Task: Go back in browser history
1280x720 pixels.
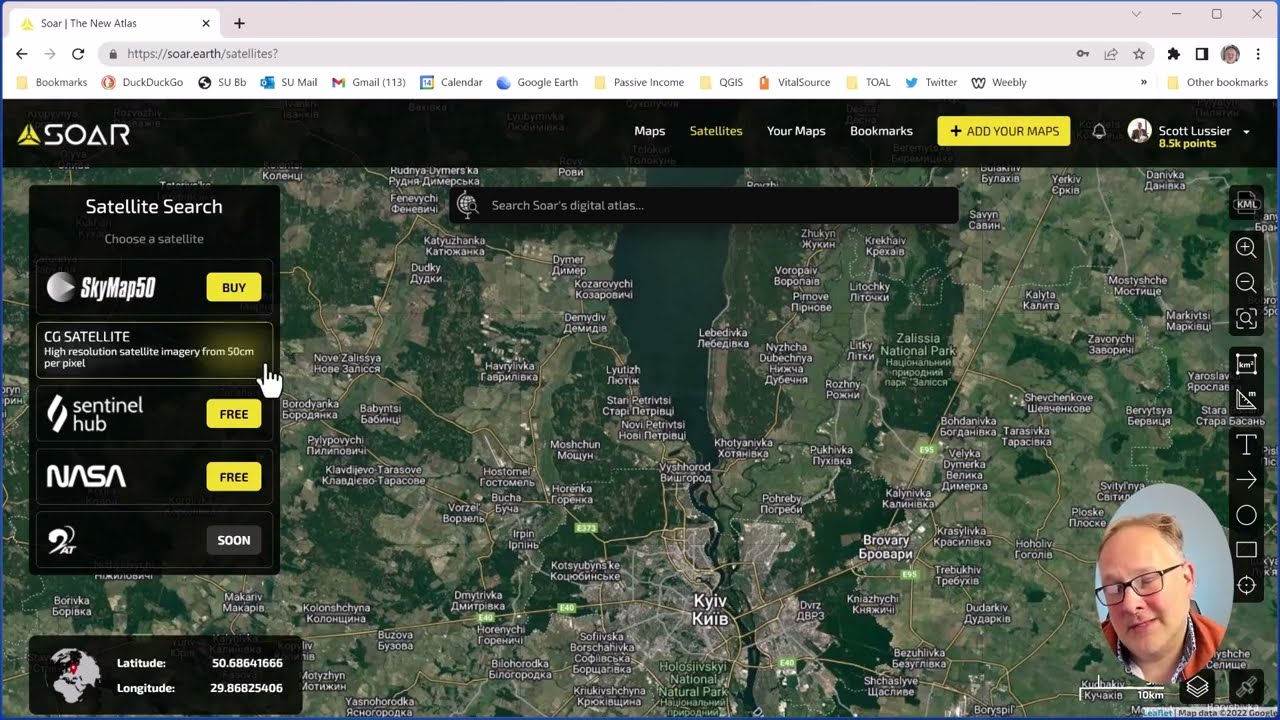Action: coord(21,54)
